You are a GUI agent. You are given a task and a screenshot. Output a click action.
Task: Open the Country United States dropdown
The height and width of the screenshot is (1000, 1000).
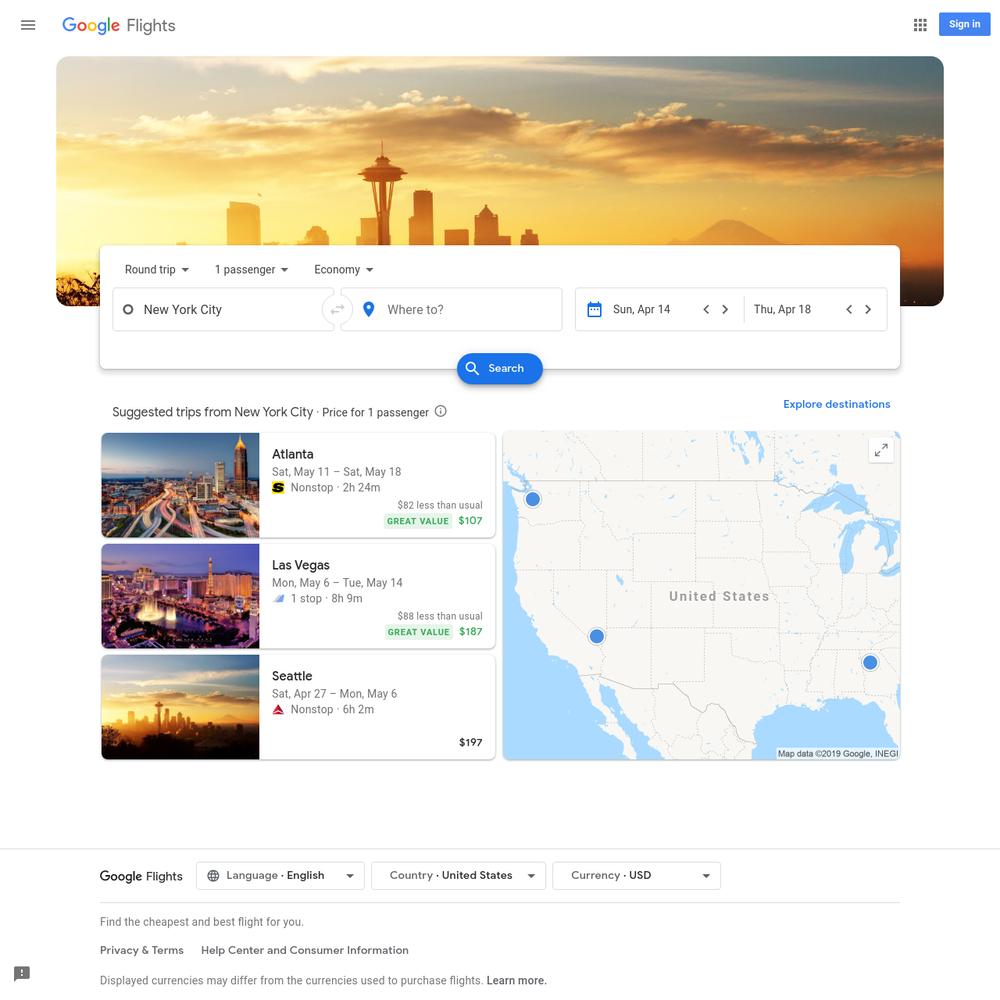[x=459, y=876]
